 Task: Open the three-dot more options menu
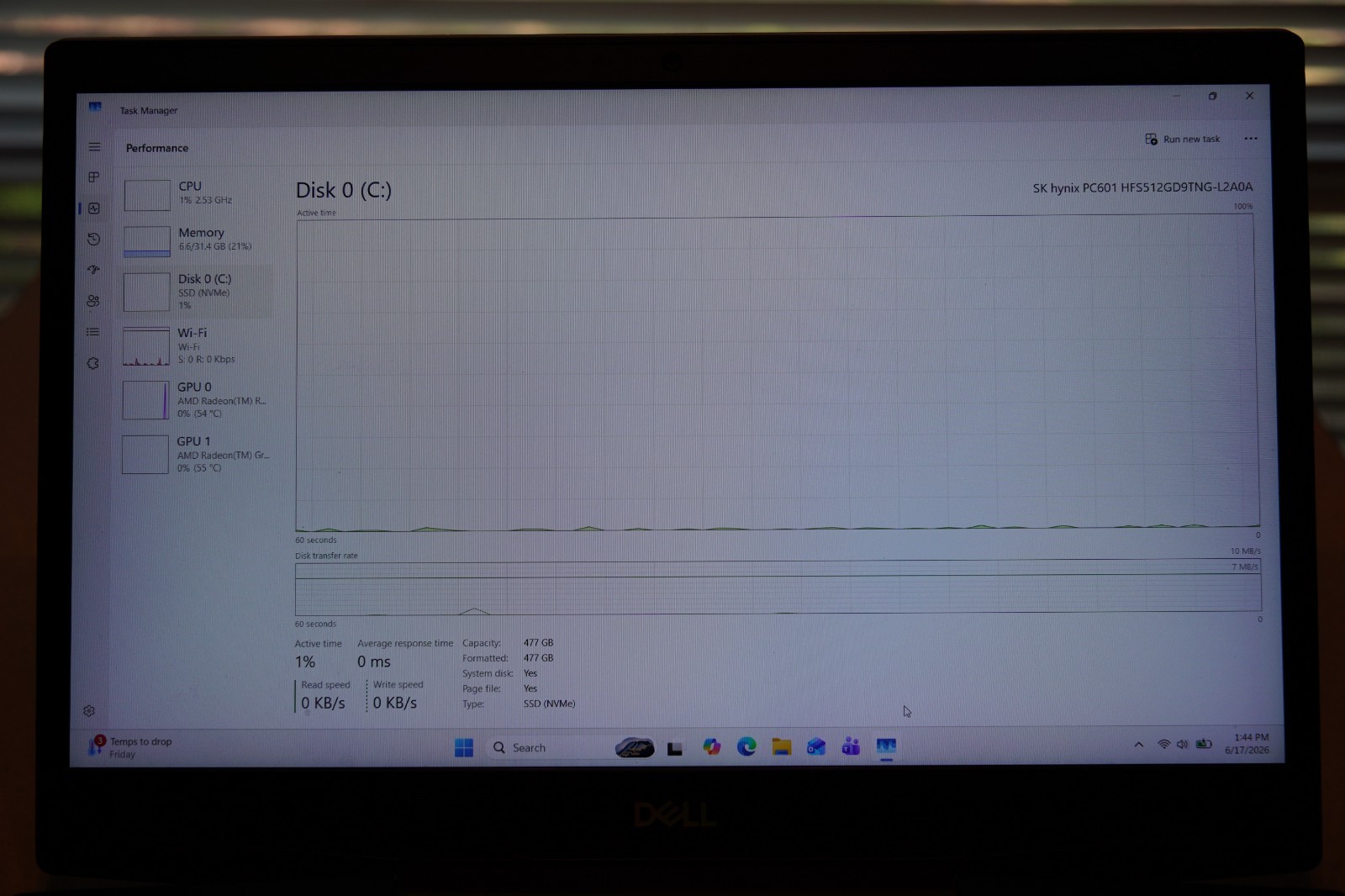point(1251,139)
